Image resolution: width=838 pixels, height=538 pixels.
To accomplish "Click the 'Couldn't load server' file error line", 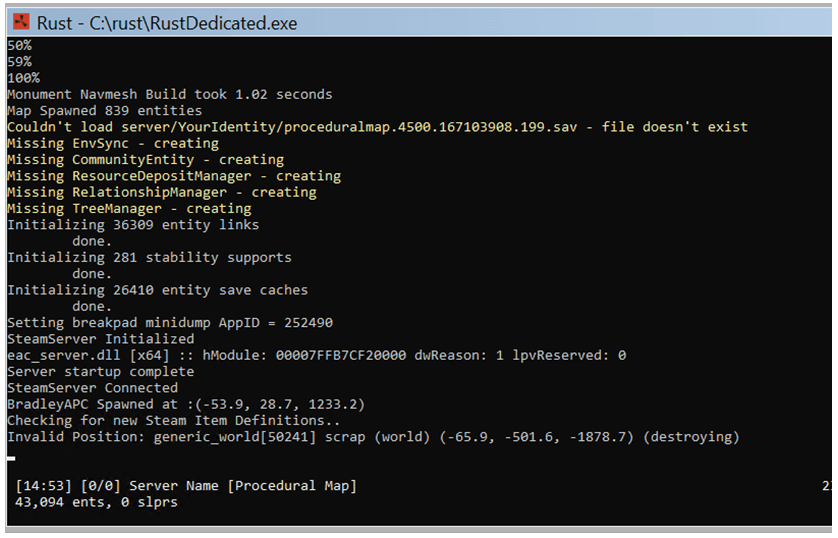I will (377, 127).
